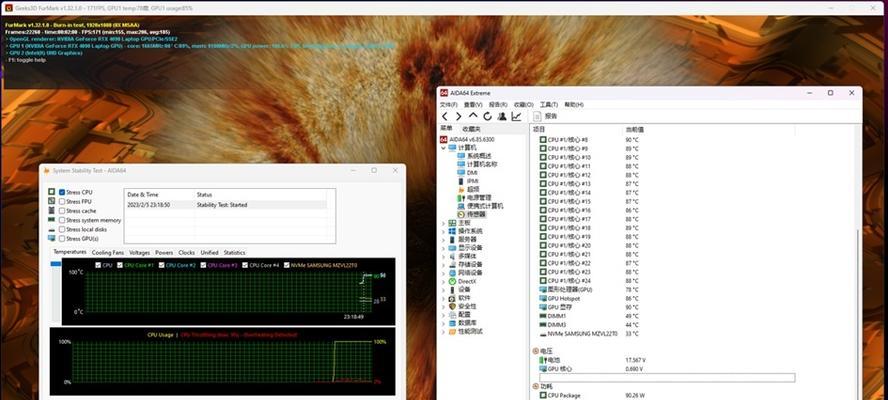This screenshot has height=400, width=888.
Task: Expand the 性能测试 benchmark node
Action: (x=443, y=331)
